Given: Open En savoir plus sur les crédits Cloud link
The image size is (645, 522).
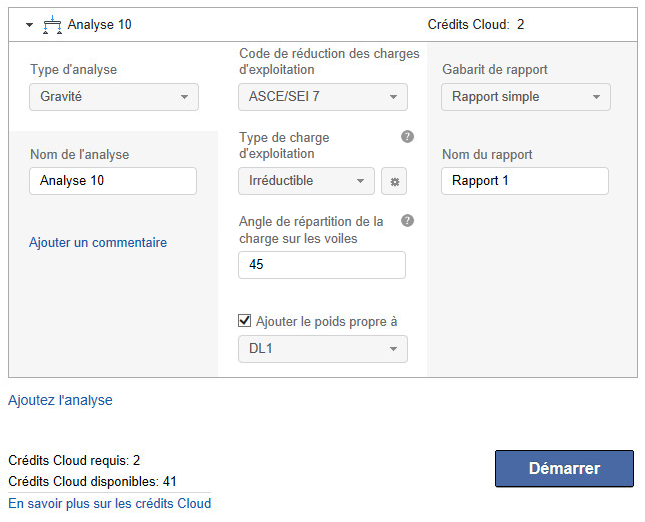Looking at the screenshot, I should [110, 503].
